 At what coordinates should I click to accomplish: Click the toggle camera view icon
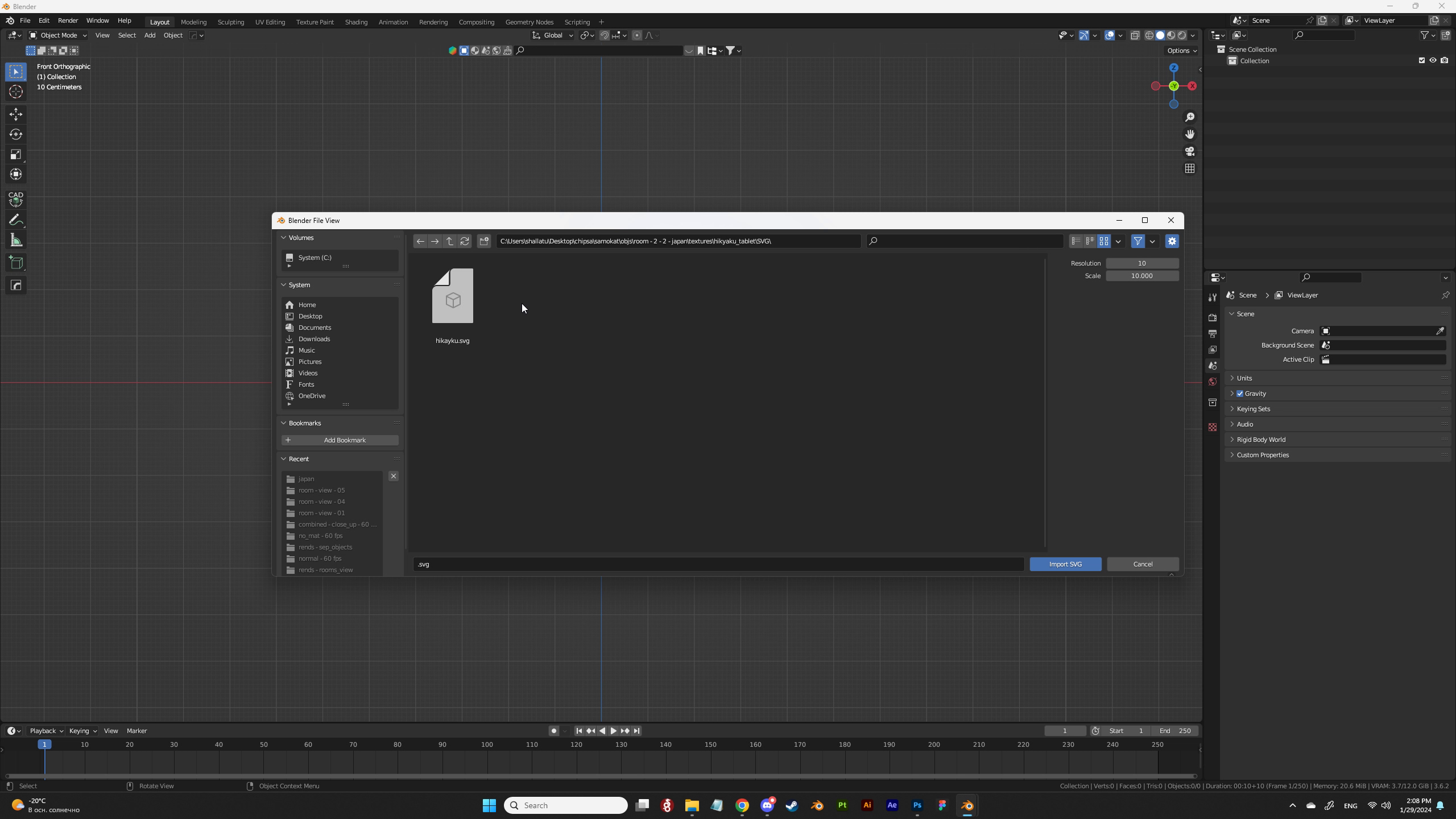point(1190,151)
